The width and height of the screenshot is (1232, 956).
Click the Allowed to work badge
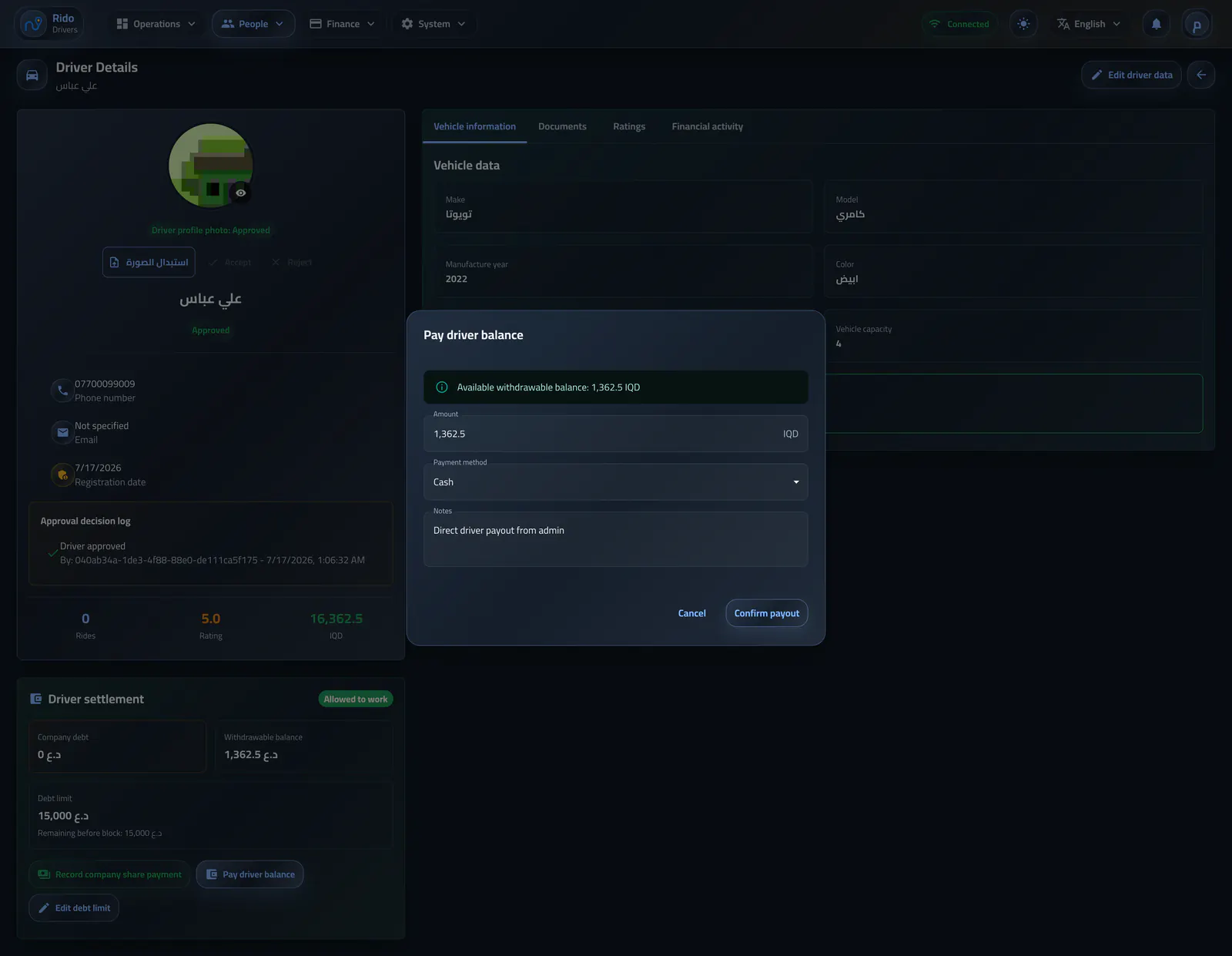point(356,699)
